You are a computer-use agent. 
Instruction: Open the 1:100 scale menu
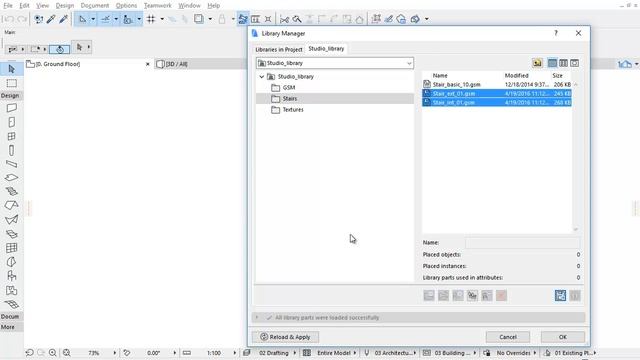click(214, 353)
